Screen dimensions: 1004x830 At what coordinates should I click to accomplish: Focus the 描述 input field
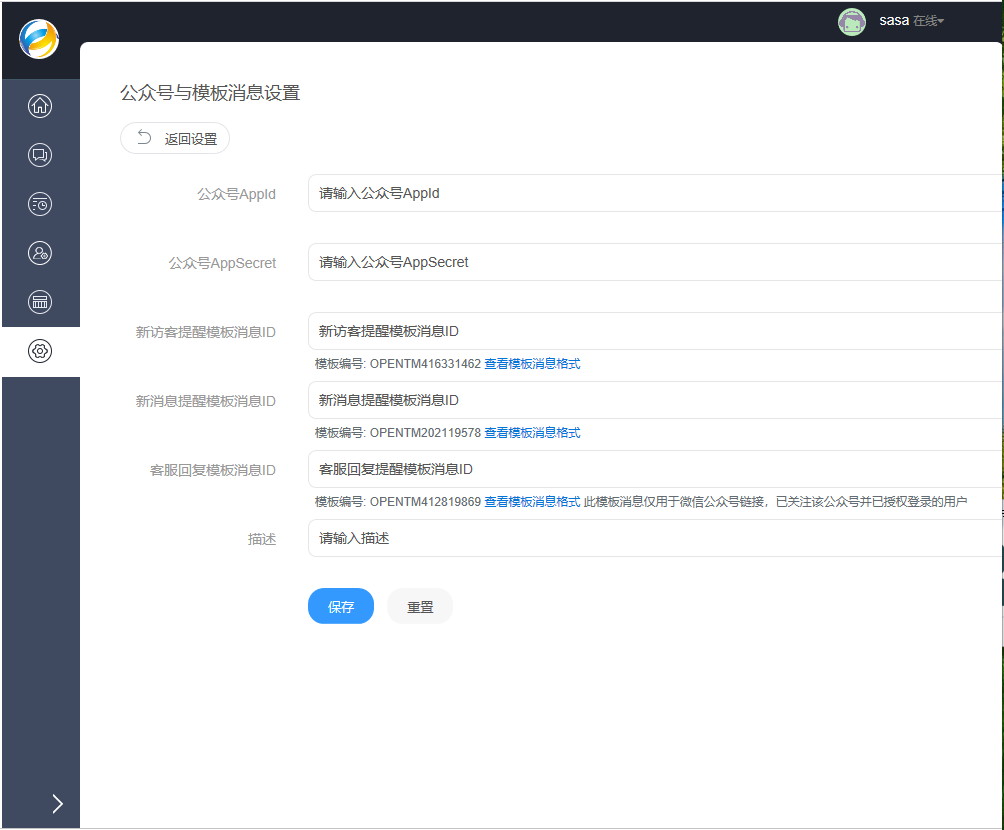[x=655, y=539]
